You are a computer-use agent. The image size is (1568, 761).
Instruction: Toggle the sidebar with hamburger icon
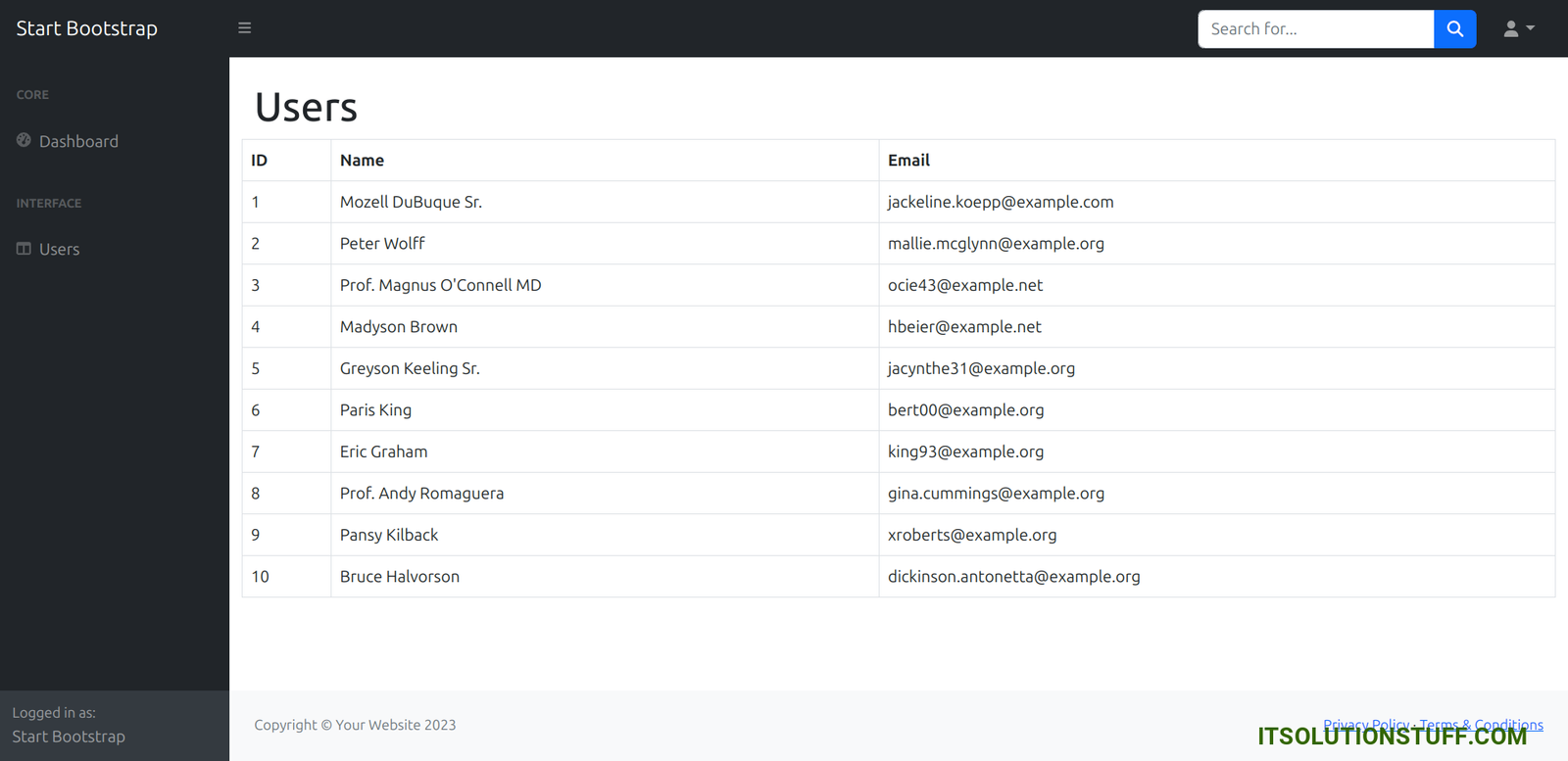tap(244, 28)
